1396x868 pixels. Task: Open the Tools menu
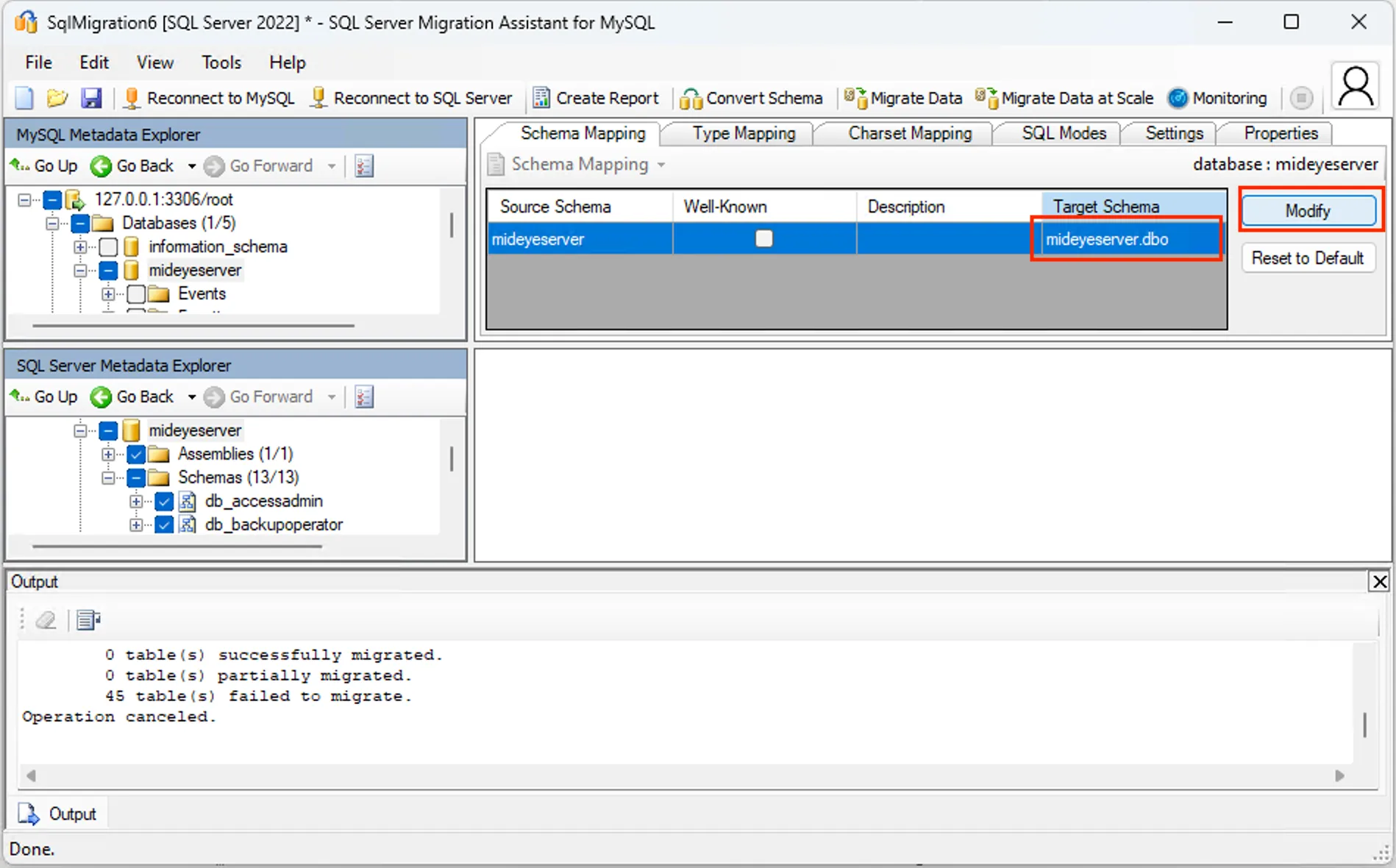pyautogui.click(x=221, y=63)
